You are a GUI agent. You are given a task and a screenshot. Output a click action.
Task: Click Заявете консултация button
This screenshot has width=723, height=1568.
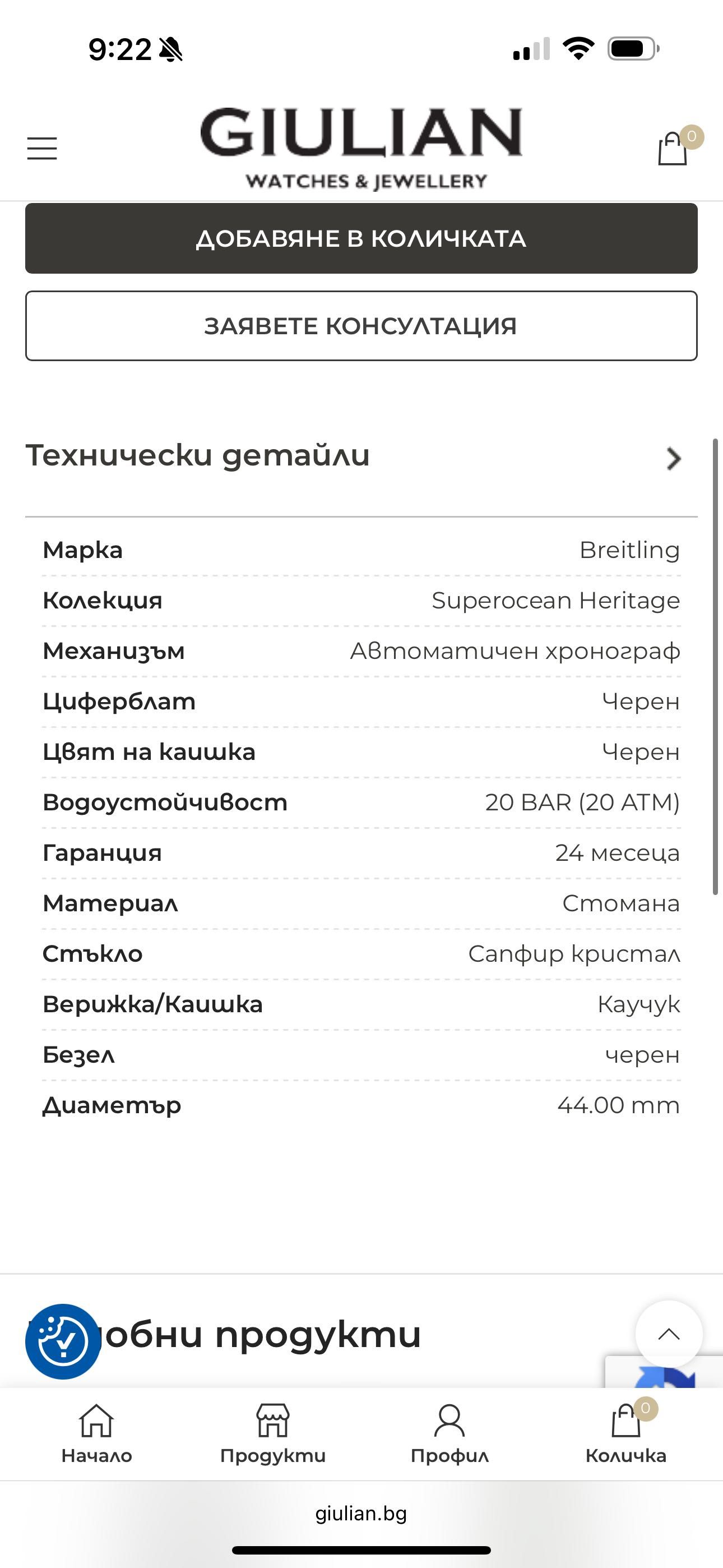pyautogui.click(x=361, y=326)
